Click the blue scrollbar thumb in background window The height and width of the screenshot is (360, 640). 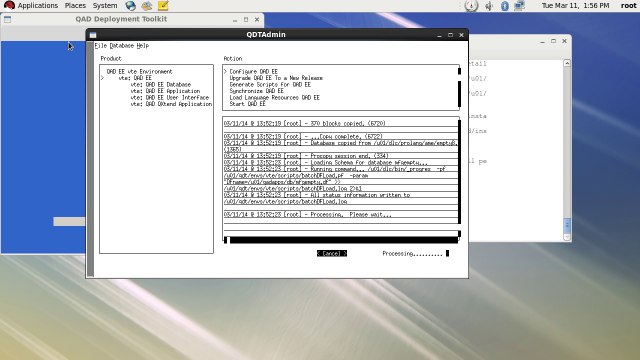pyautogui.click(x=567, y=225)
